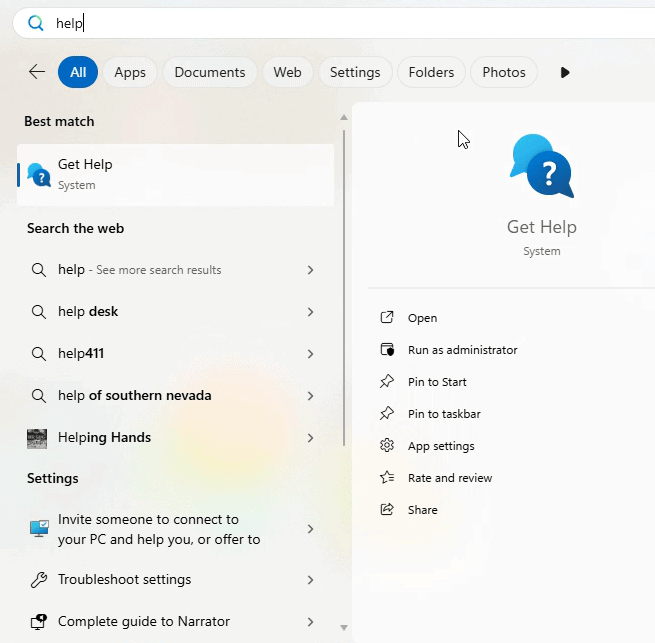Click the pin icon beside Pin to taskbar

tap(387, 414)
